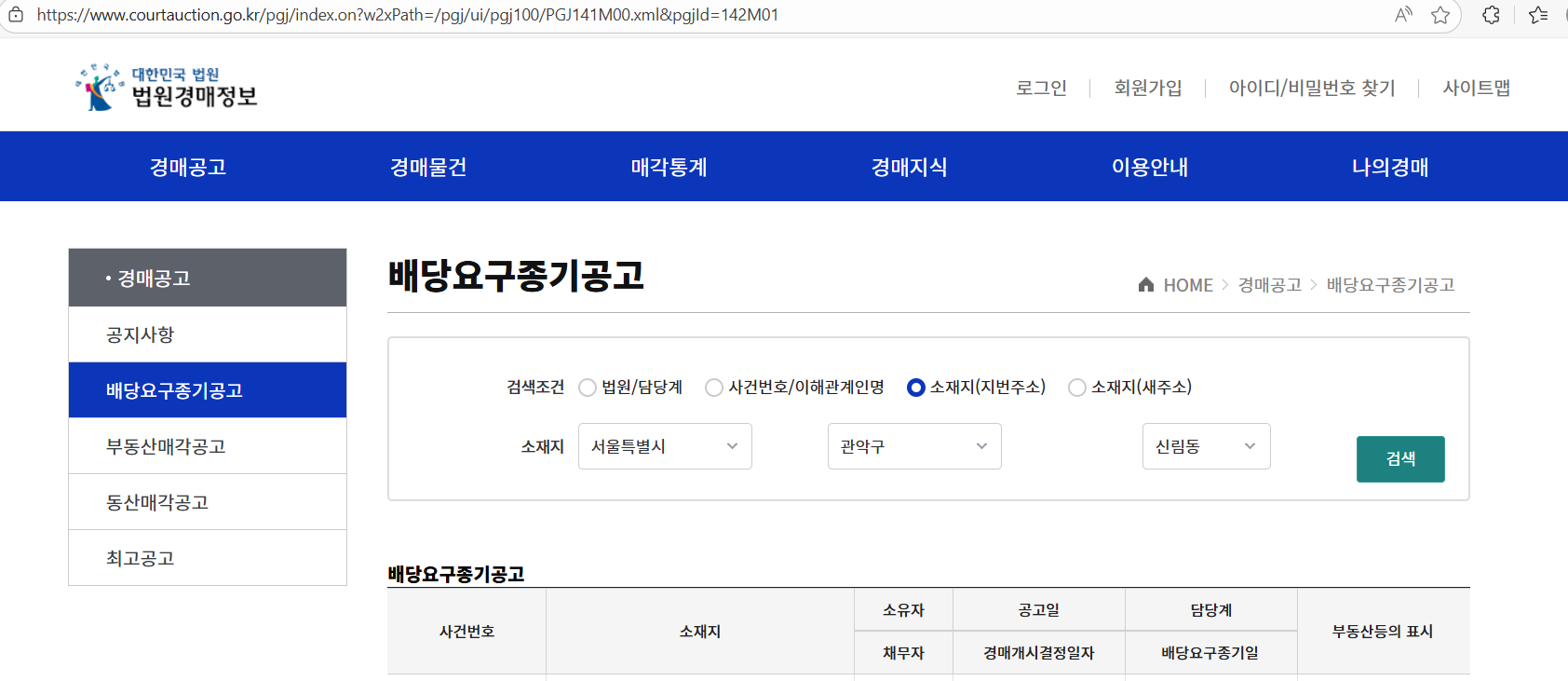Open the 신림동 neighborhood dropdown
This screenshot has height=681, width=1568.
(1206, 446)
